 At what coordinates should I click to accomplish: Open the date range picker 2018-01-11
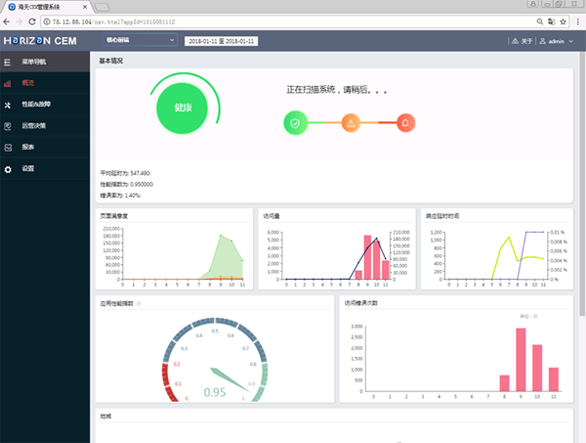point(221,41)
